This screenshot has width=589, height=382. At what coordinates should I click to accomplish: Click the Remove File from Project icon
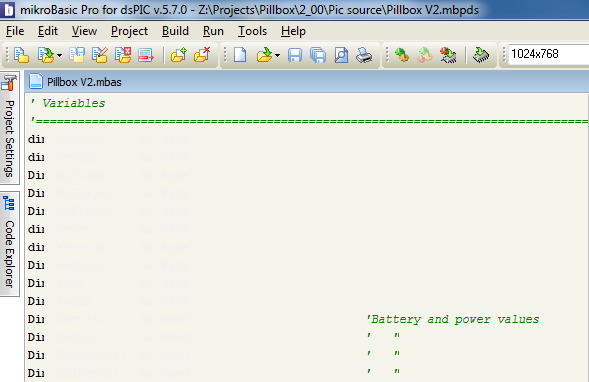[x=202, y=55]
